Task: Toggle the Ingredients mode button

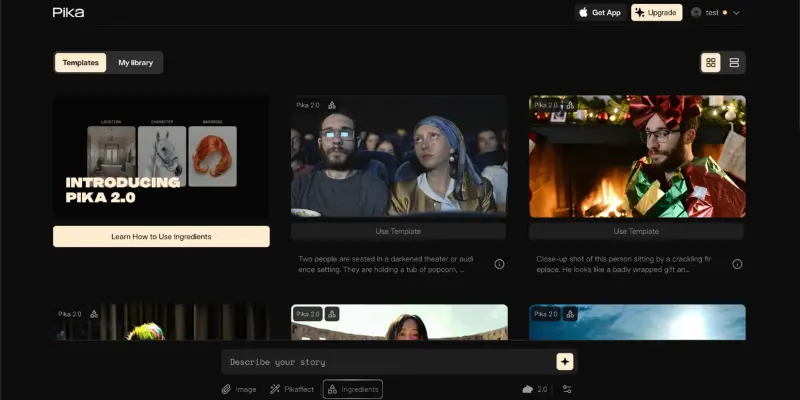Action: pos(353,389)
